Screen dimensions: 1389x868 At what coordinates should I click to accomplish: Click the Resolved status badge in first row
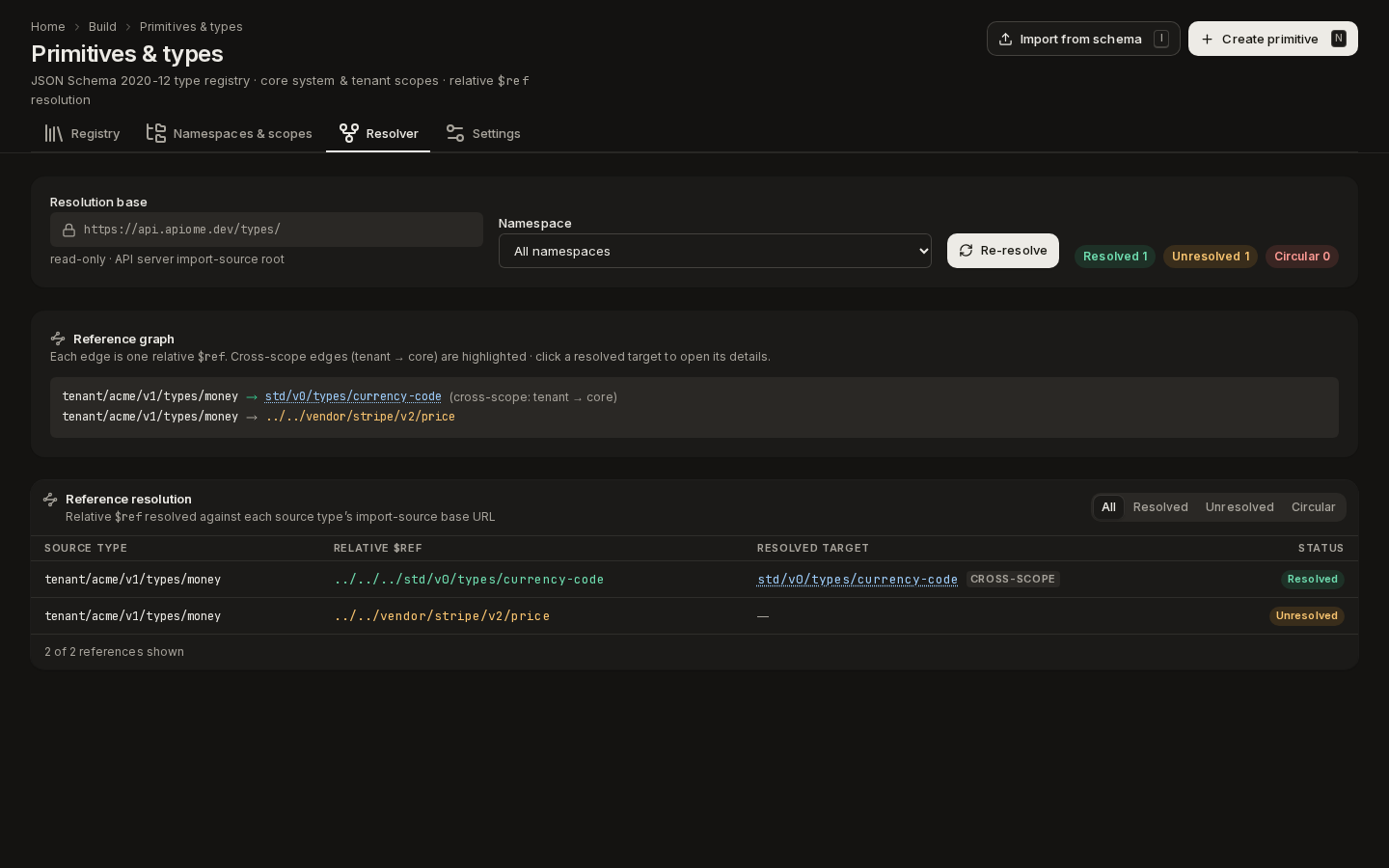pyautogui.click(x=1313, y=580)
